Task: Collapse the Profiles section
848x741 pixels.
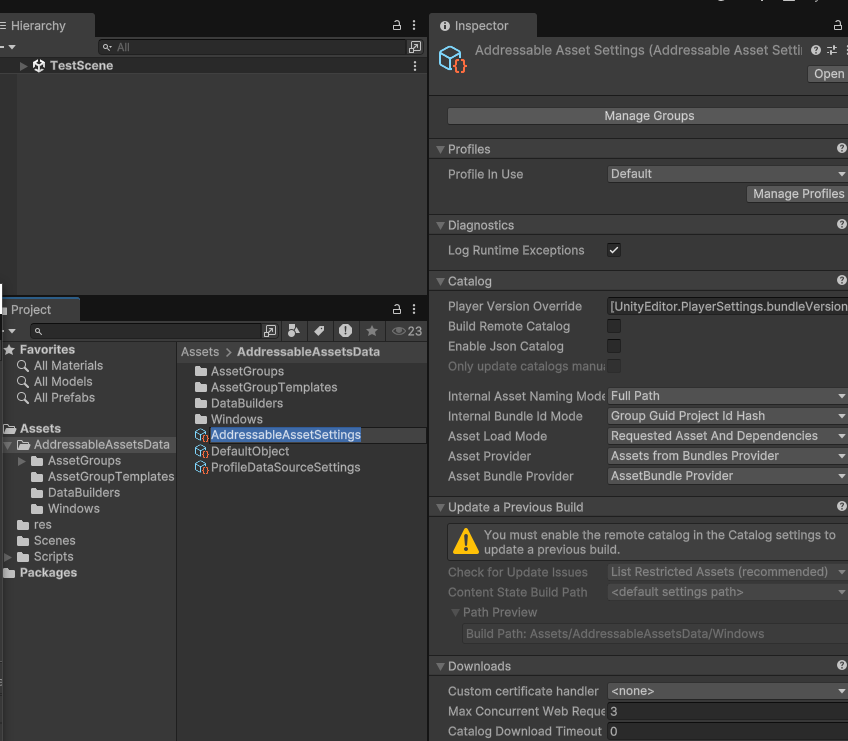Action: point(440,149)
